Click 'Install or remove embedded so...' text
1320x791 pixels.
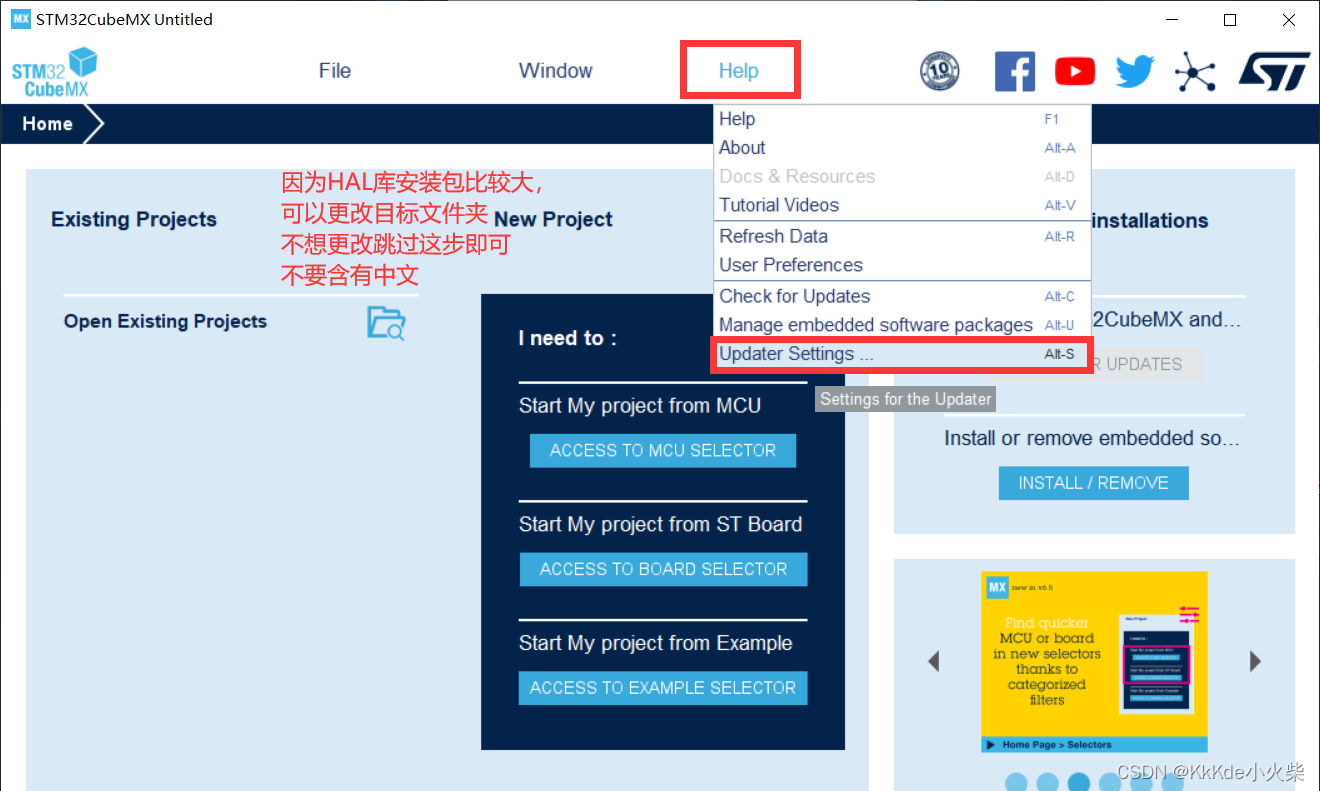(x=1092, y=438)
